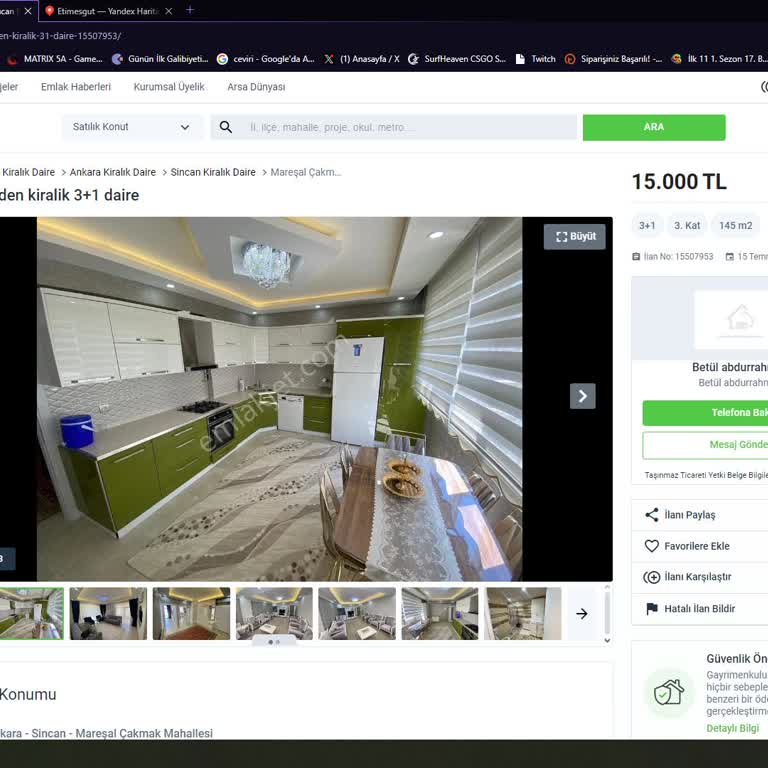Select the fourth living room thumbnail
The height and width of the screenshot is (768, 768).
coord(274,614)
